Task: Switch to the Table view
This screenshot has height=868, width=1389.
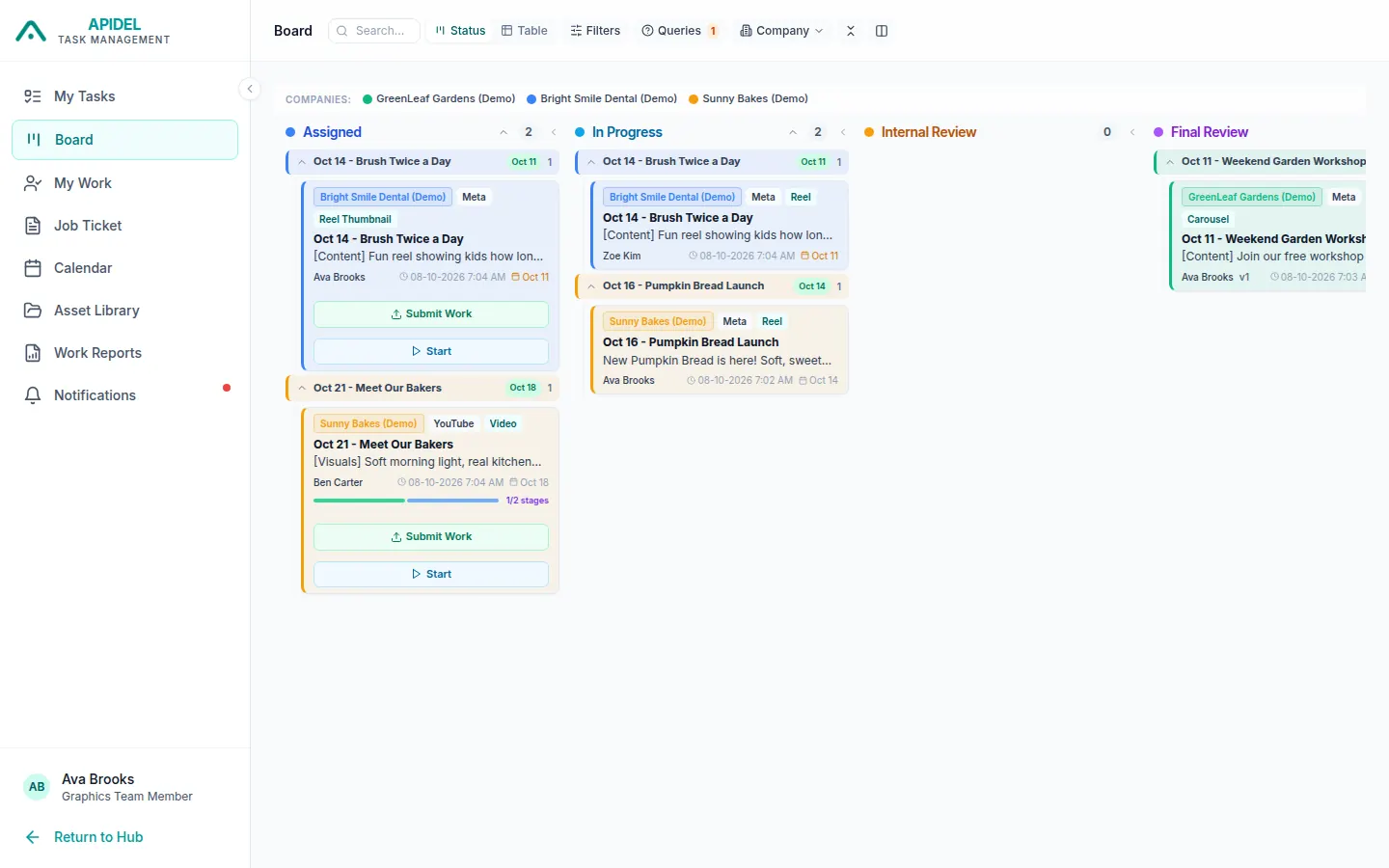Action: pyautogui.click(x=525, y=31)
